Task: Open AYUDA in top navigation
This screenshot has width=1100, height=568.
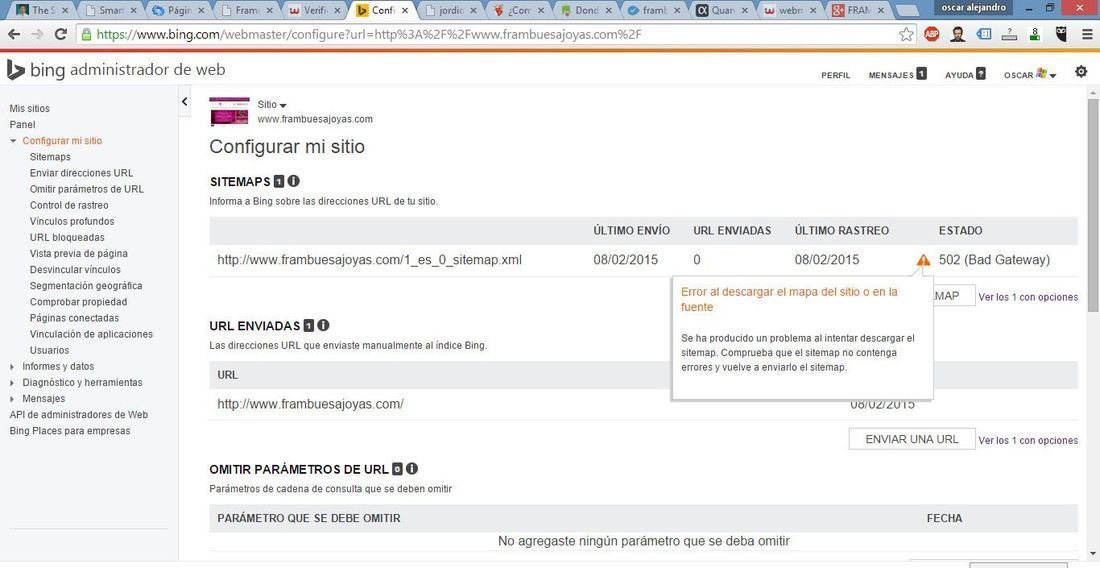Action: 960,75
